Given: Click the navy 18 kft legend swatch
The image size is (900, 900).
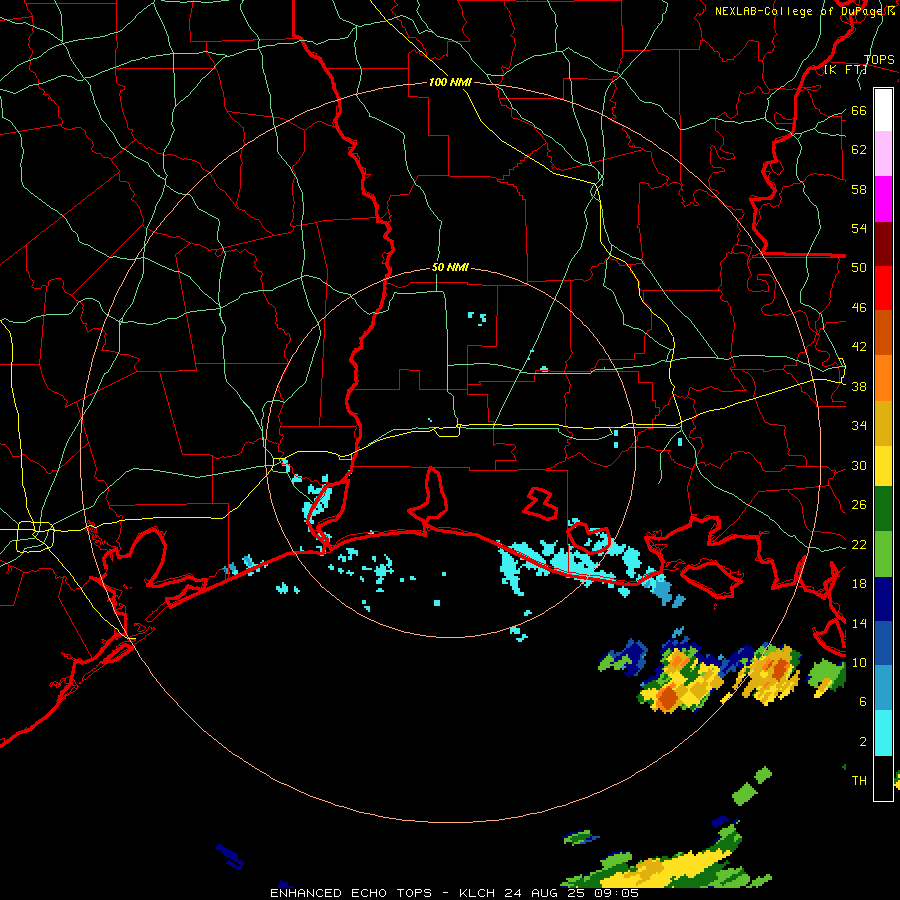Looking at the screenshot, I should point(883,599).
